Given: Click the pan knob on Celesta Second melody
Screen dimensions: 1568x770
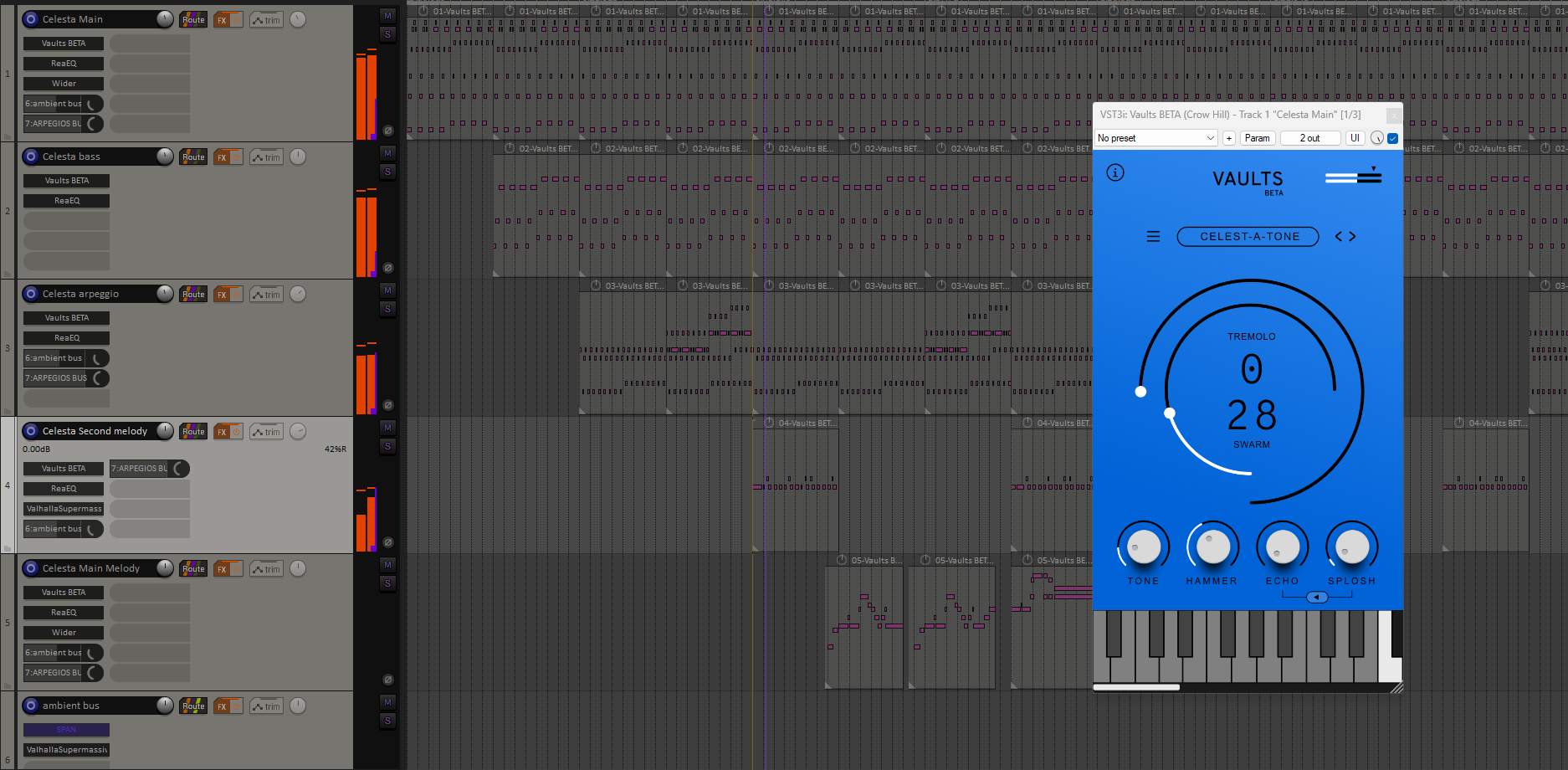Looking at the screenshot, I should coord(298,431).
